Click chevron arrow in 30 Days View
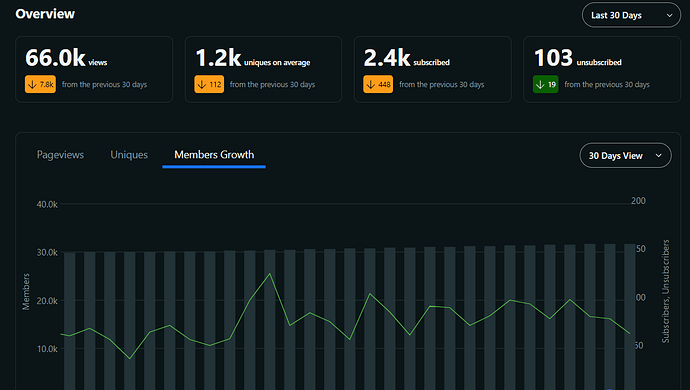Screen dimensions: 690x390 pyautogui.click(x=658, y=155)
